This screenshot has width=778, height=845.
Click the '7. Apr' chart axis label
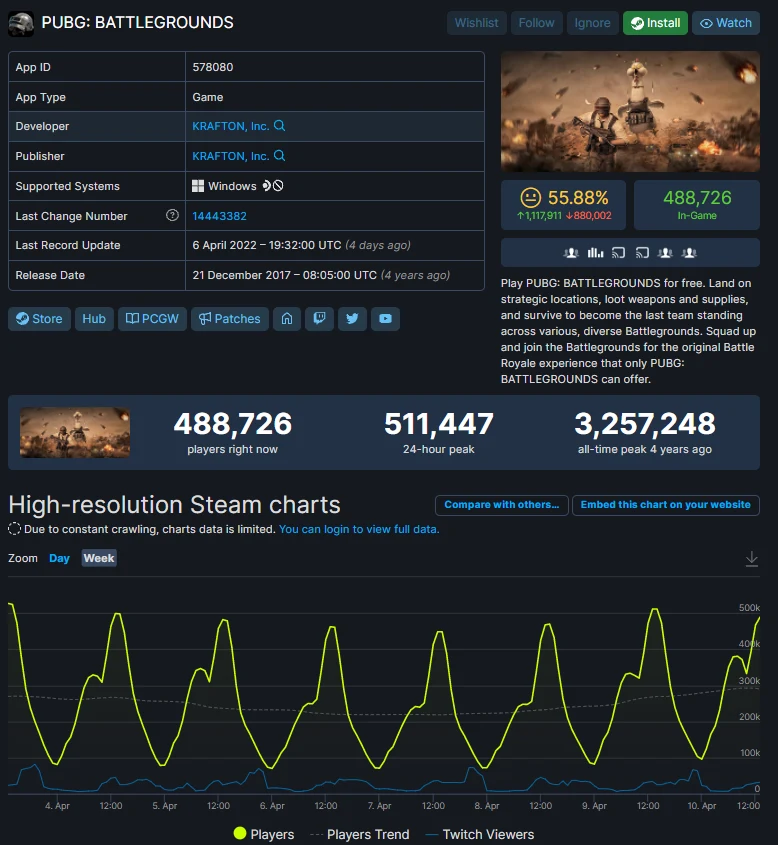379,806
